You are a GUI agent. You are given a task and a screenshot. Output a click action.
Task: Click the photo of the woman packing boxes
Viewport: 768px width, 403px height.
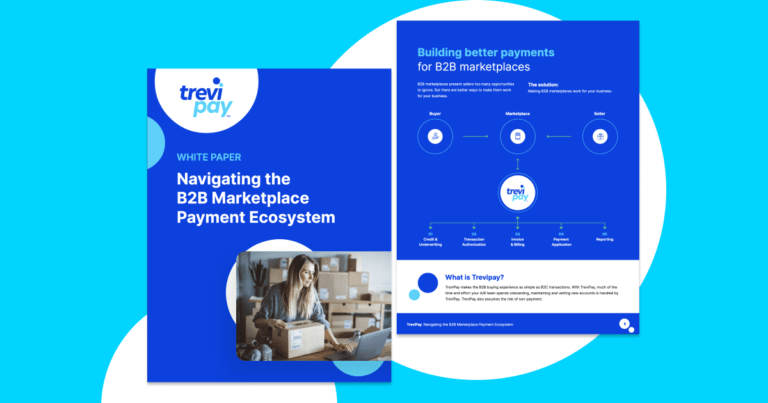tap(313, 306)
